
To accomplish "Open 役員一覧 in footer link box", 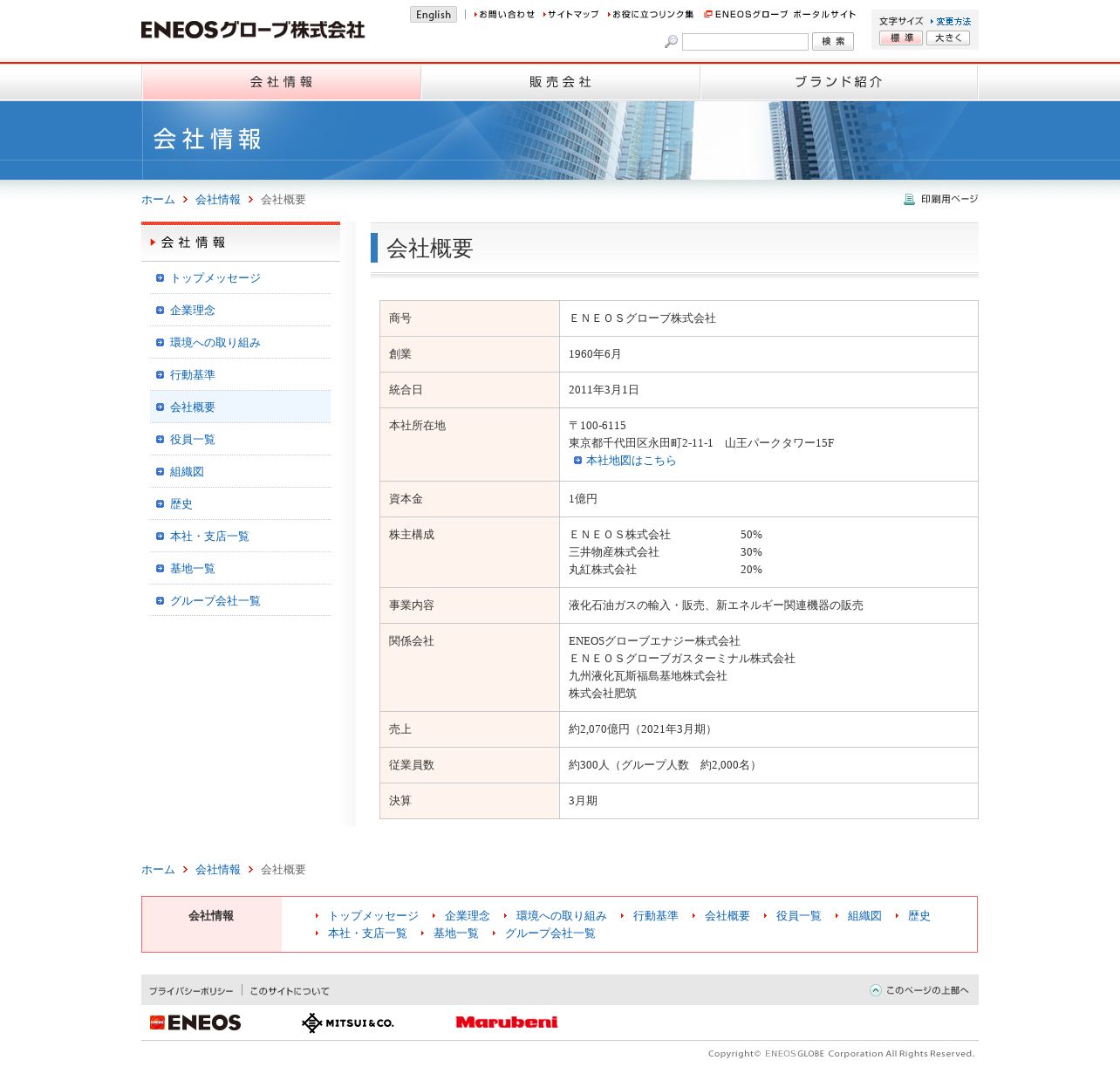I will click(799, 916).
